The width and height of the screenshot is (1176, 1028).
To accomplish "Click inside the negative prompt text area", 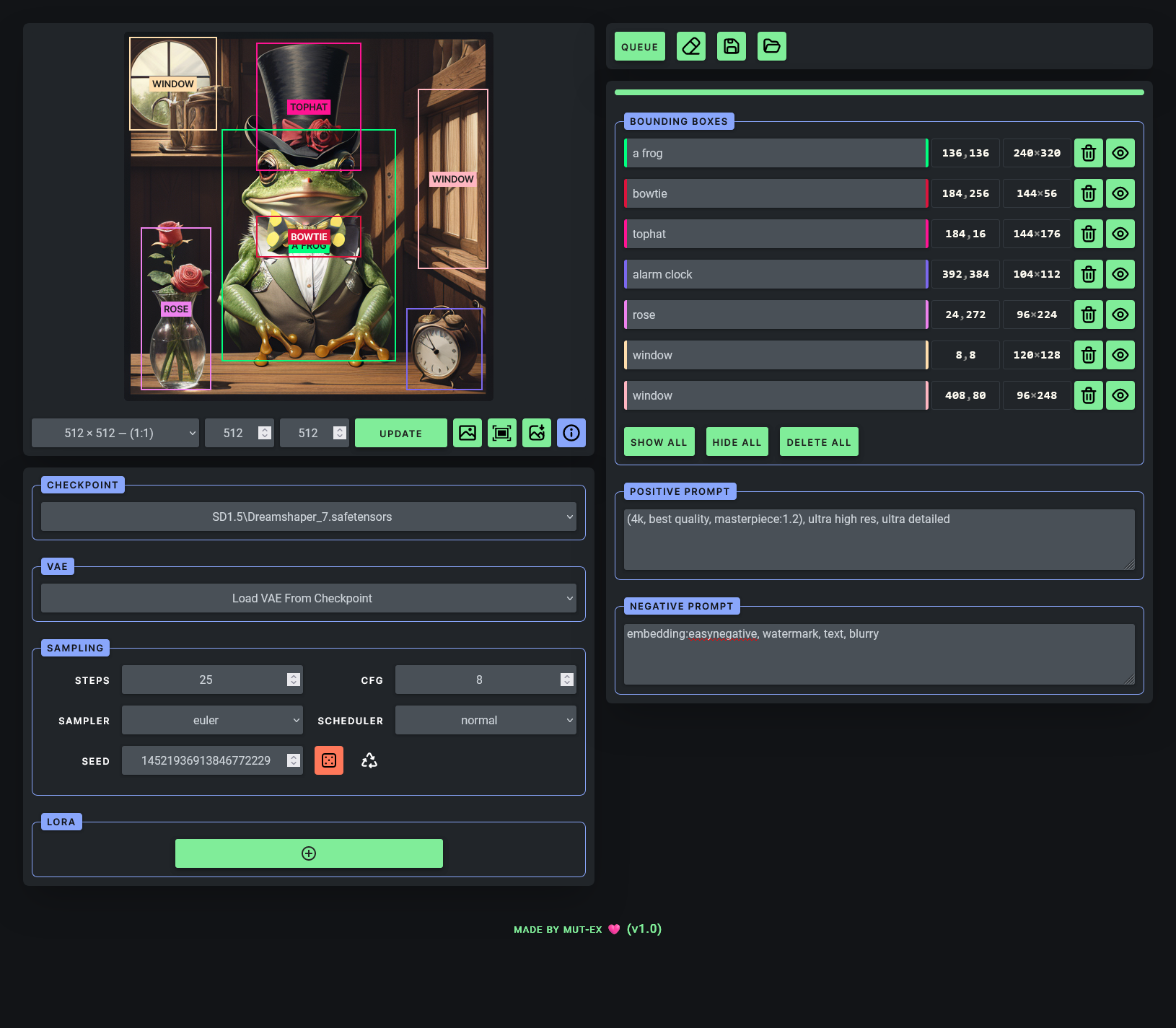I will 877,653.
